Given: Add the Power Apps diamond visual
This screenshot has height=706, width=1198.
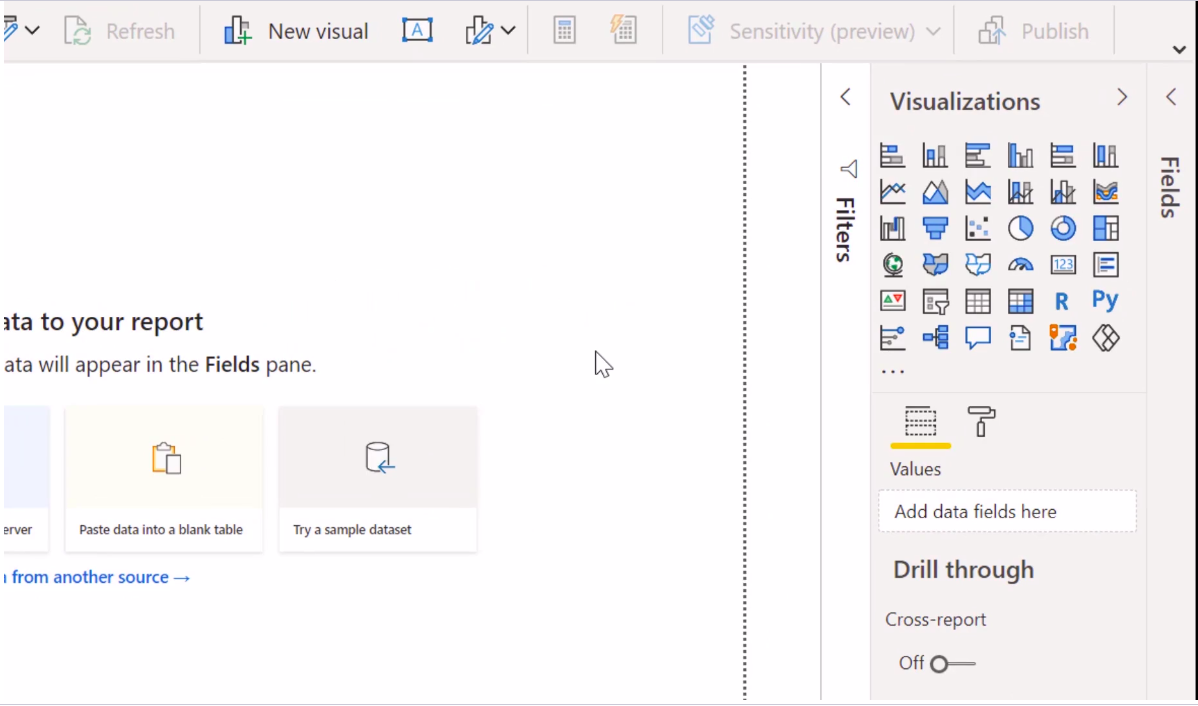Looking at the screenshot, I should 1106,337.
